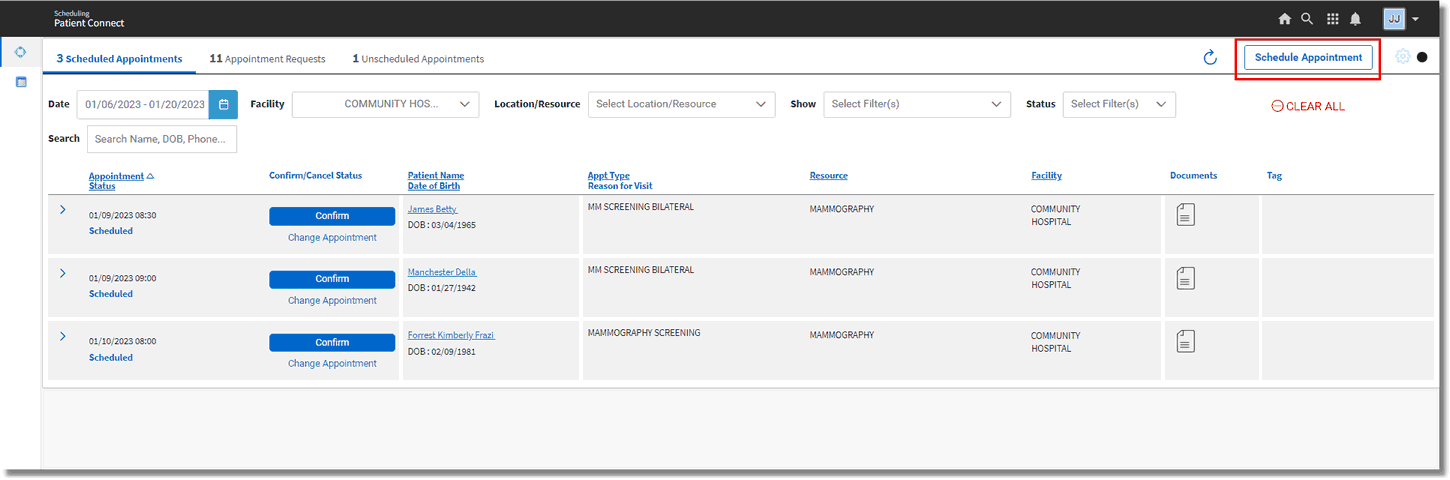Open the Facility dropdown
1450x480 pixels.
click(x=386, y=104)
